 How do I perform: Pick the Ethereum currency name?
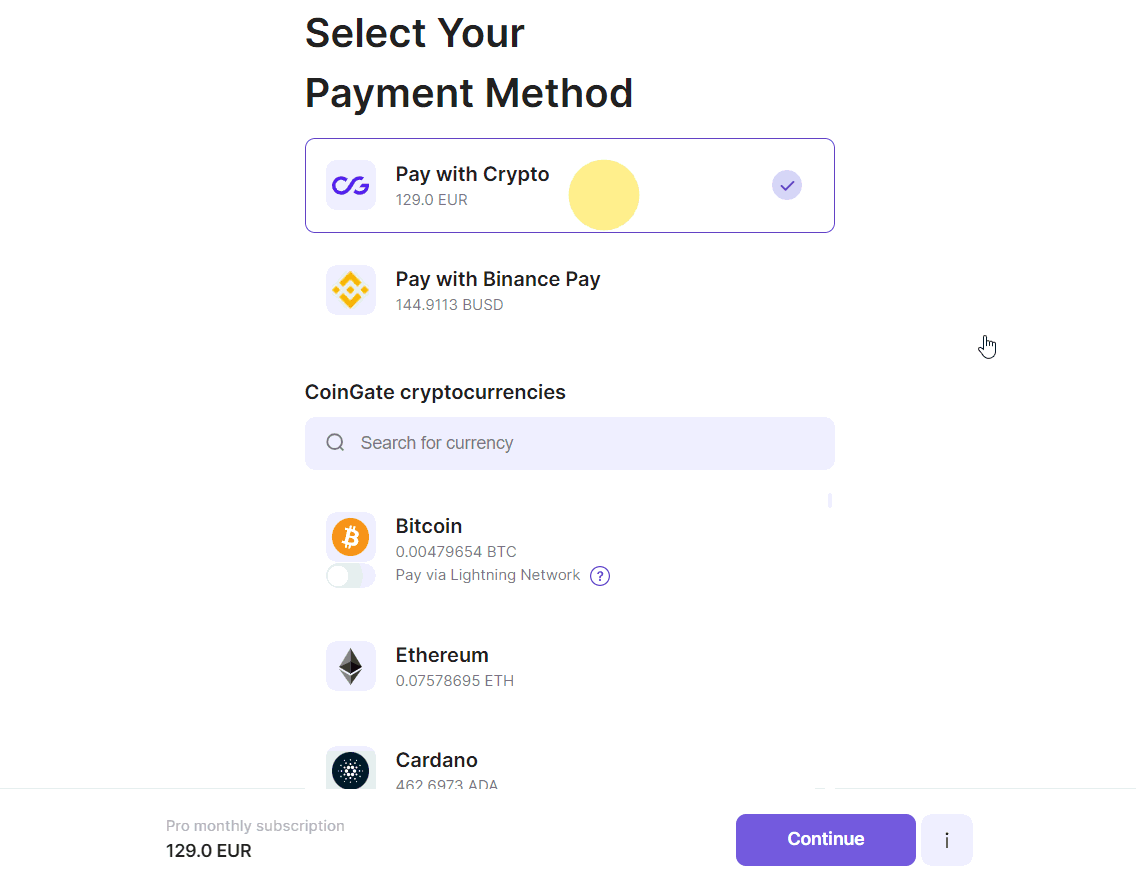tap(442, 655)
